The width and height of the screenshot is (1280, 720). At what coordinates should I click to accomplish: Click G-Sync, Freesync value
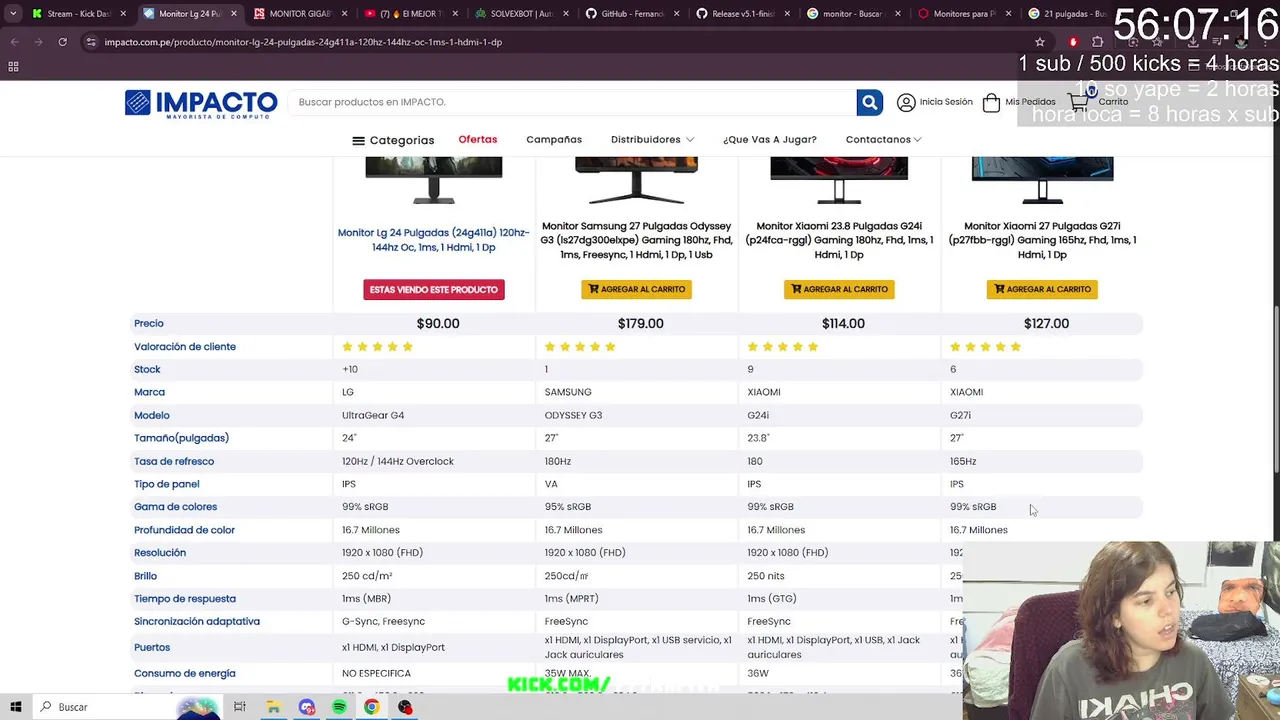tap(383, 621)
